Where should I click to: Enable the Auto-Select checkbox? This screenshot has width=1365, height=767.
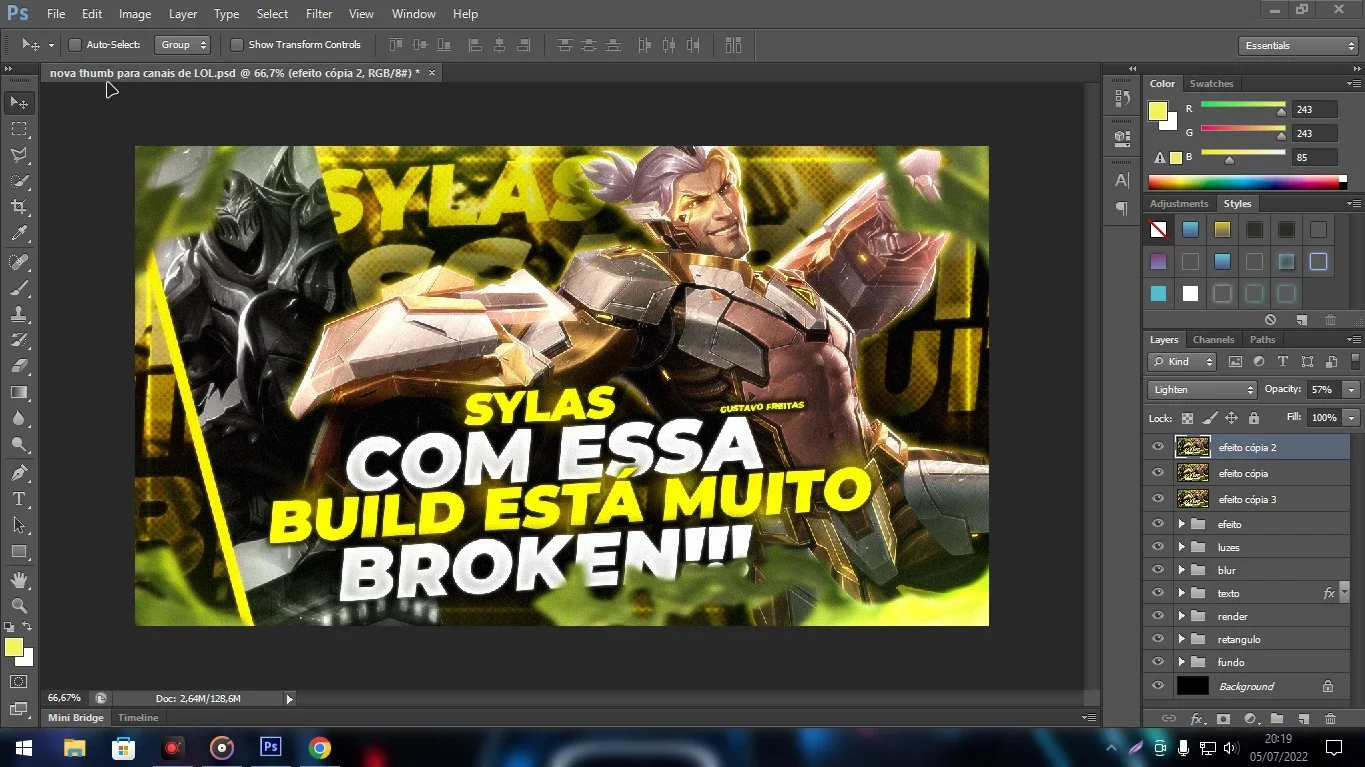click(74, 45)
